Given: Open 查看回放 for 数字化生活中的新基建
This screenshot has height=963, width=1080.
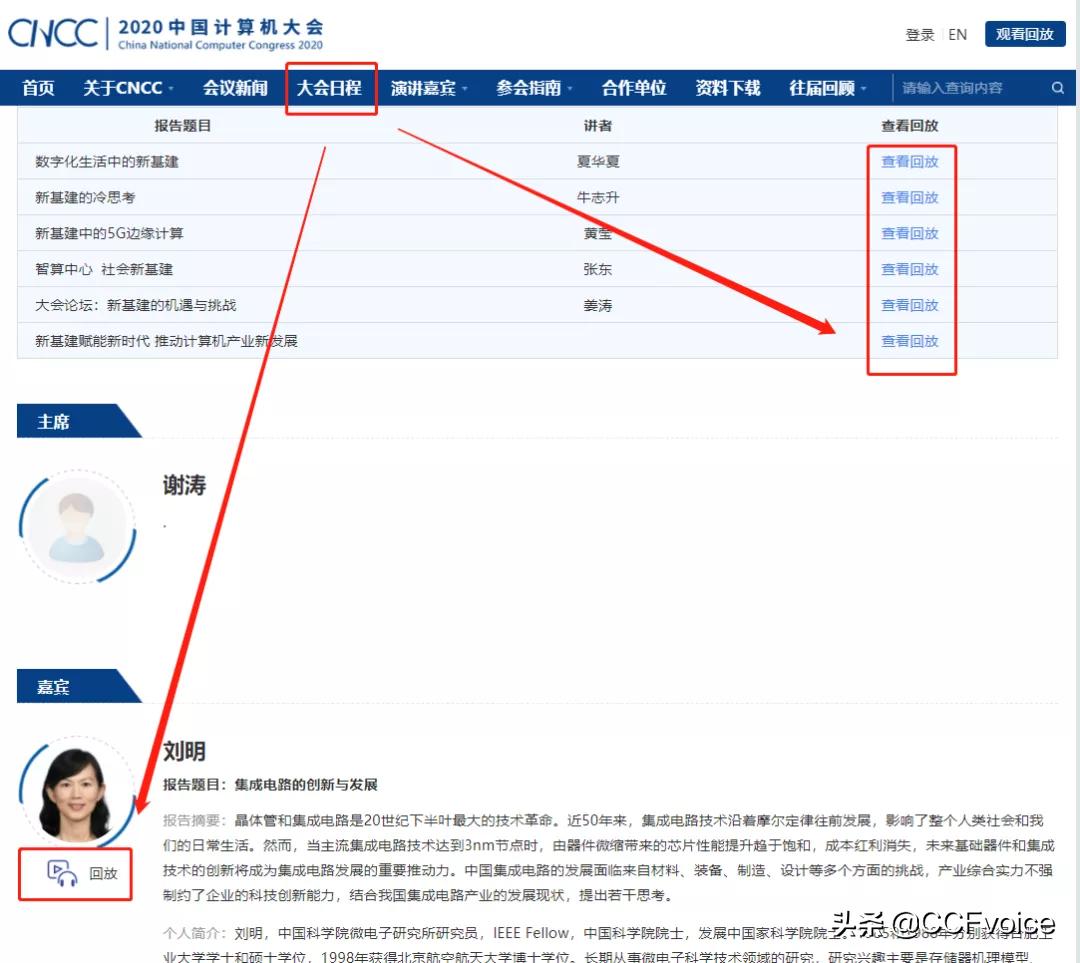Looking at the screenshot, I should pyautogui.click(x=911, y=161).
